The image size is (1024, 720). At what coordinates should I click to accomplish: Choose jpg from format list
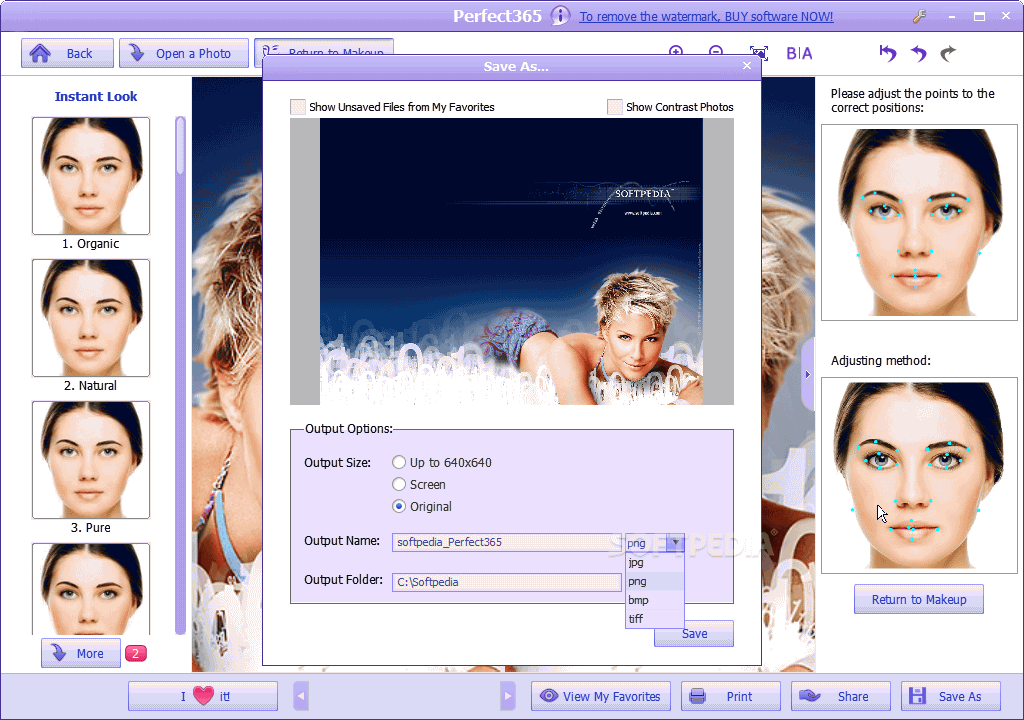pos(654,563)
